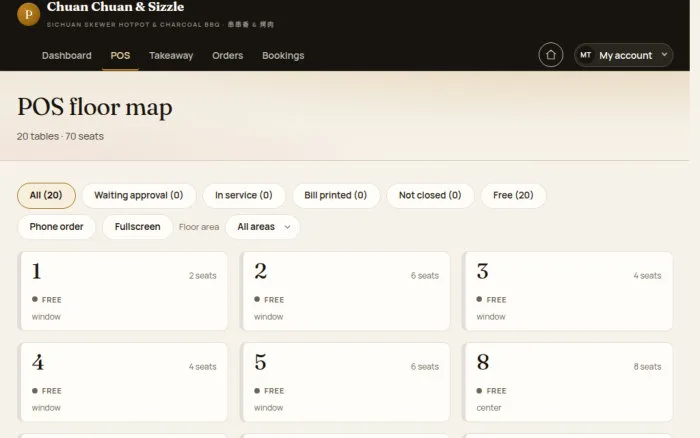Enter Fullscreen floor map mode
Screen dimensions: 700x438
click(137, 227)
